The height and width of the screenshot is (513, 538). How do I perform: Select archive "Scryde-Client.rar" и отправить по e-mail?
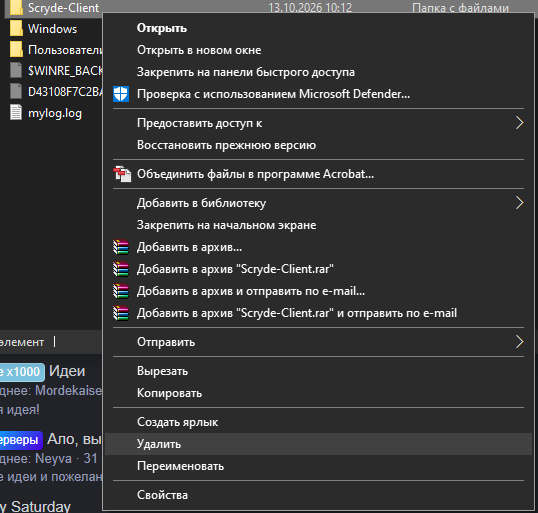(x=318, y=313)
